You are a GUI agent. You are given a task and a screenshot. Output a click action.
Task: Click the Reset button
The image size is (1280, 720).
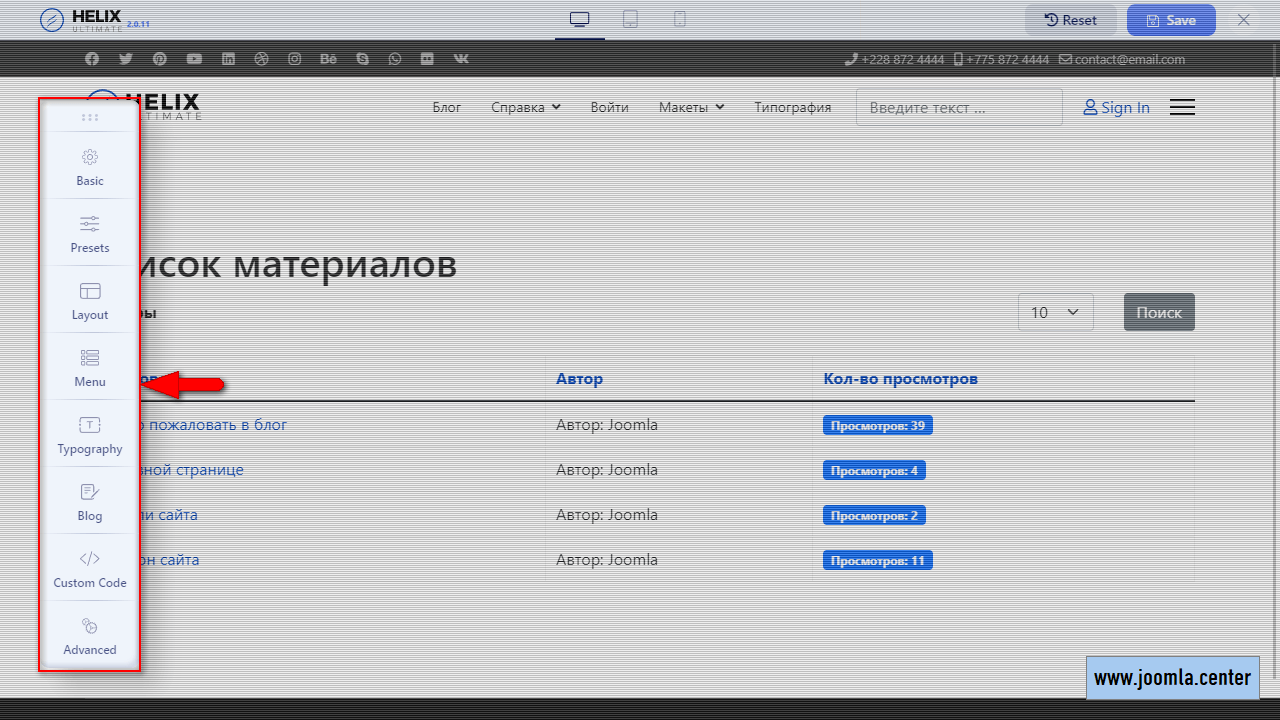(1070, 20)
